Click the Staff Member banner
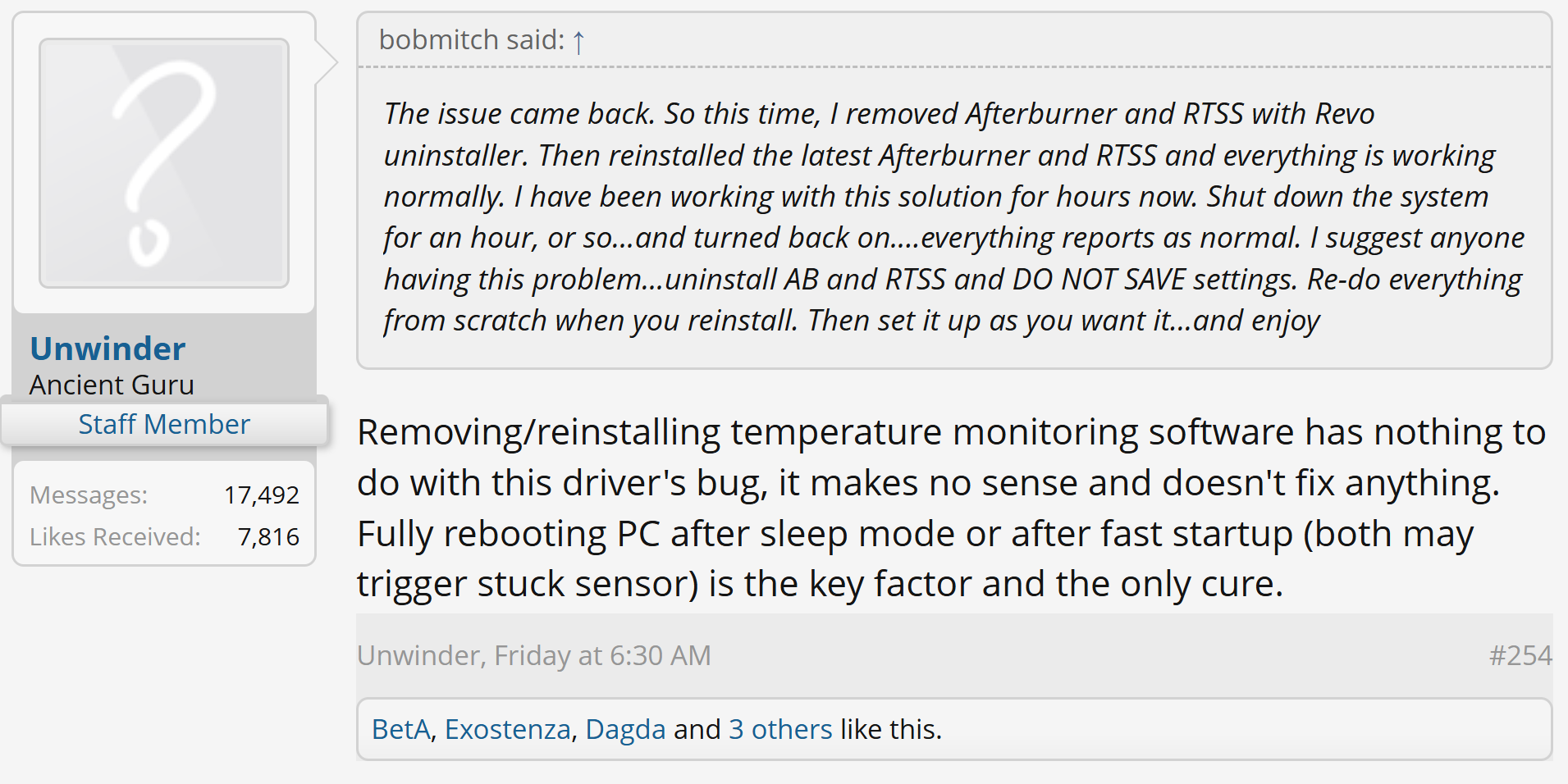The image size is (1568, 784). coord(164,424)
